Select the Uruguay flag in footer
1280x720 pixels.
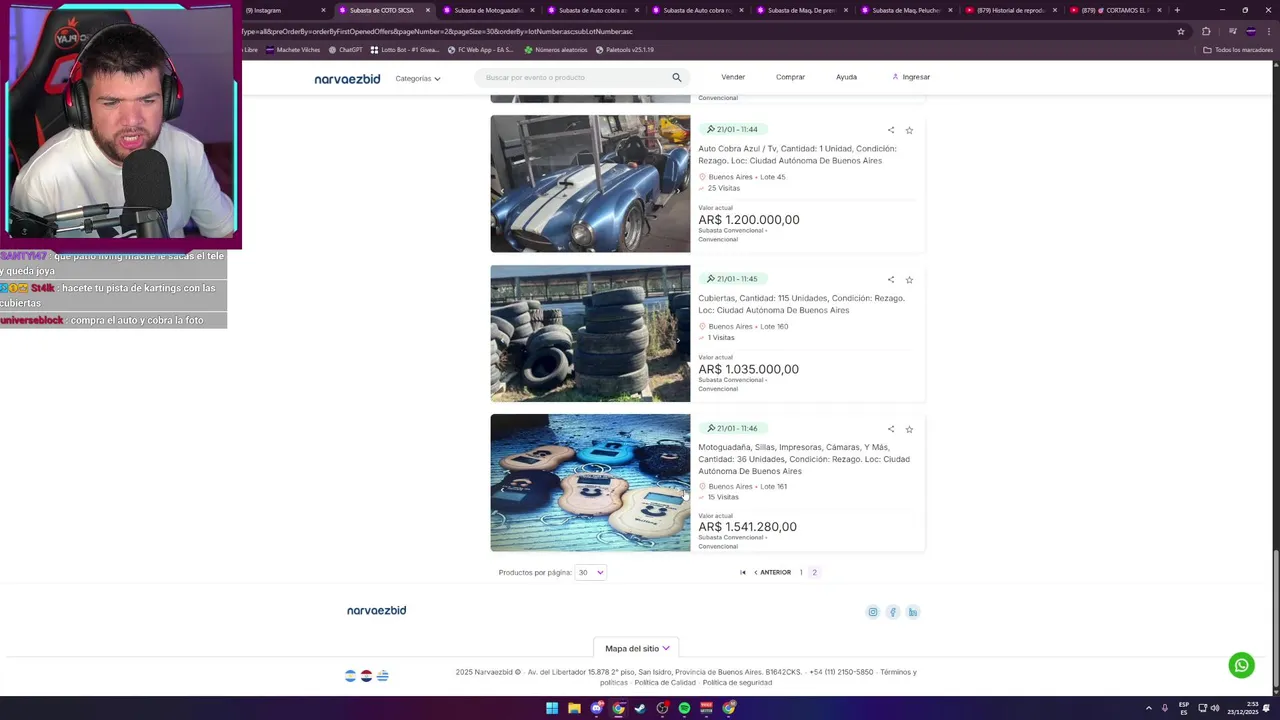pos(382,676)
